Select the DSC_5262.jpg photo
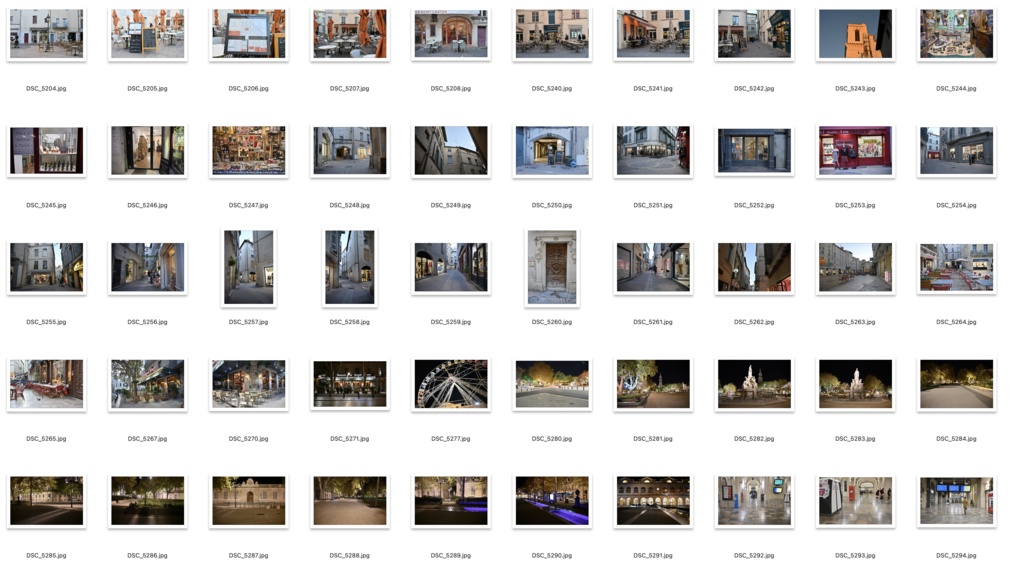The height and width of the screenshot is (569, 1024). pyautogui.click(x=754, y=267)
